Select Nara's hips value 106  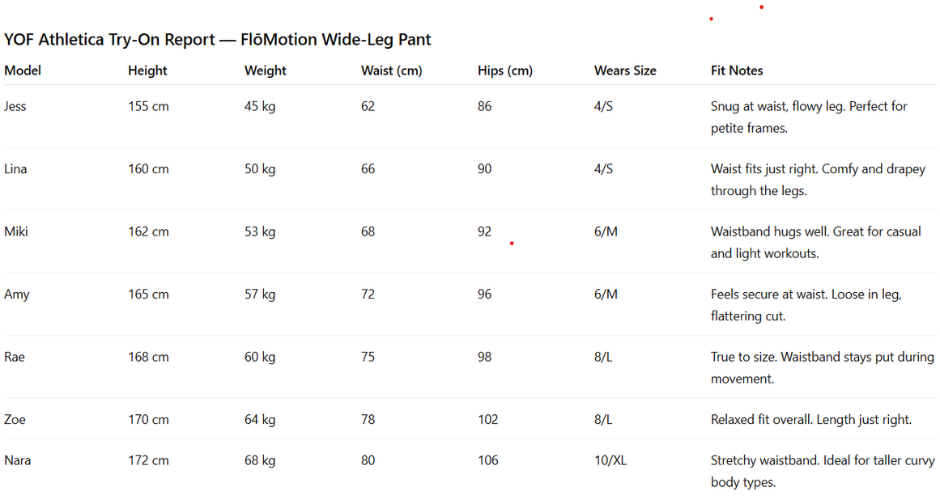[x=488, y=461]
